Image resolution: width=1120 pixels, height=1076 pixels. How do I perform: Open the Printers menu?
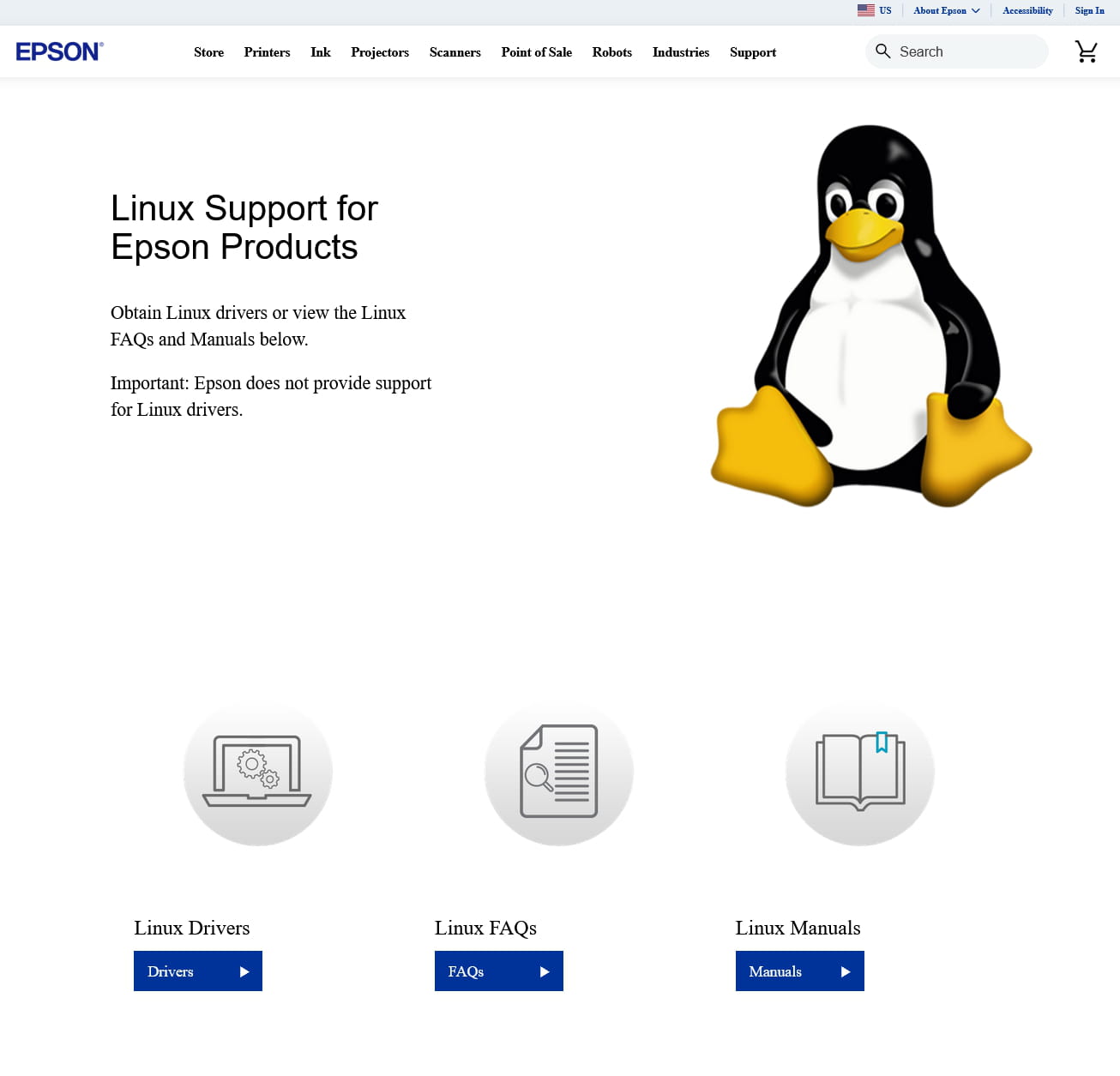tap(267, 52)
